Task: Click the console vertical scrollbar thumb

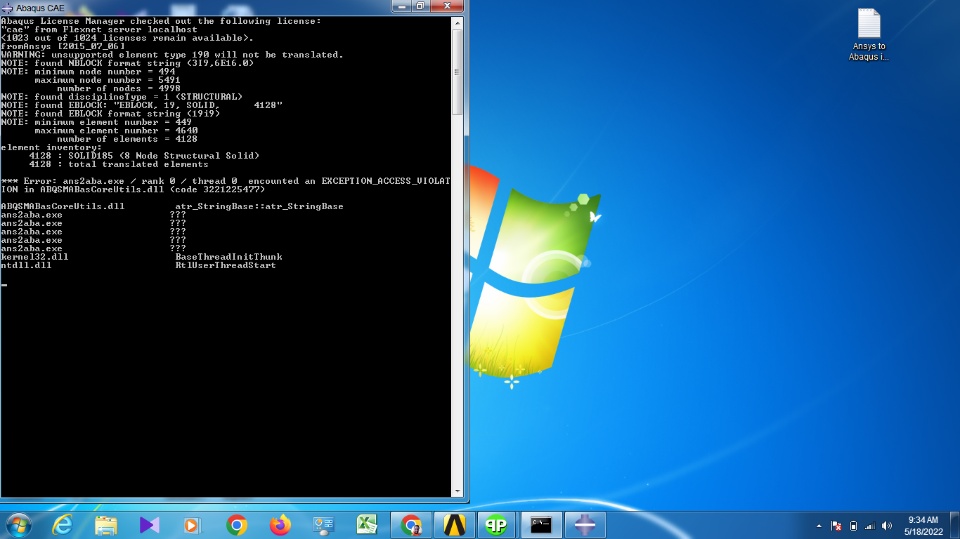Action: (x=457, y=72)
